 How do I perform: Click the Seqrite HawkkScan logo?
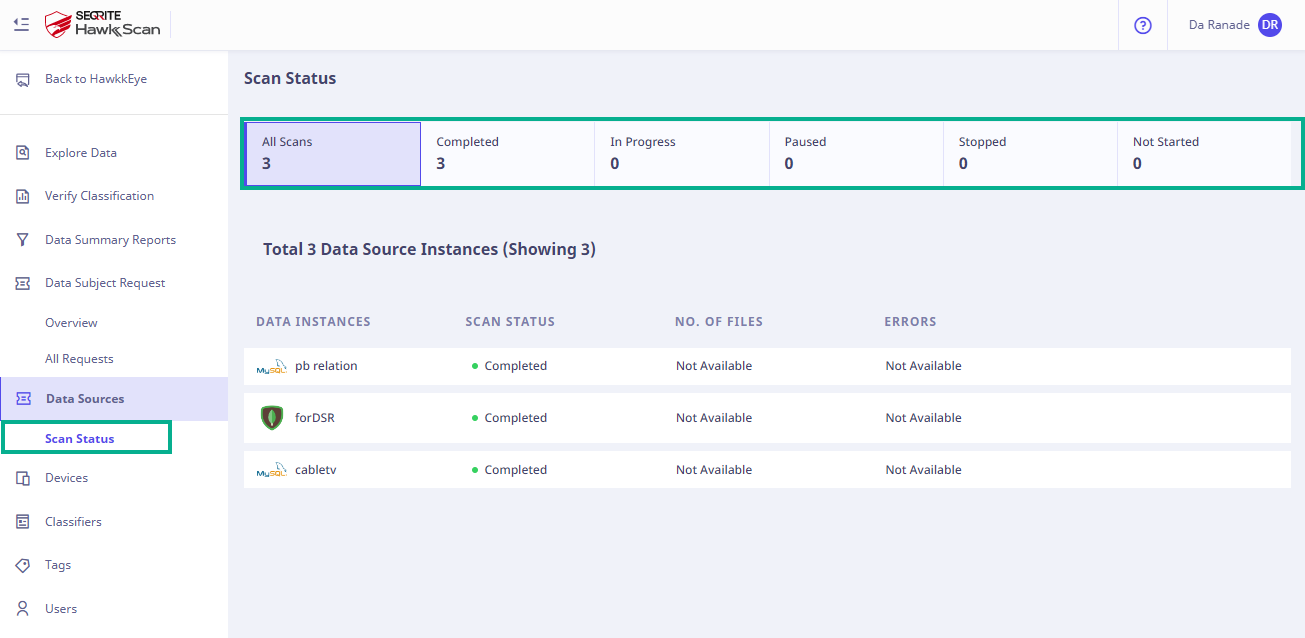point(103,24)
